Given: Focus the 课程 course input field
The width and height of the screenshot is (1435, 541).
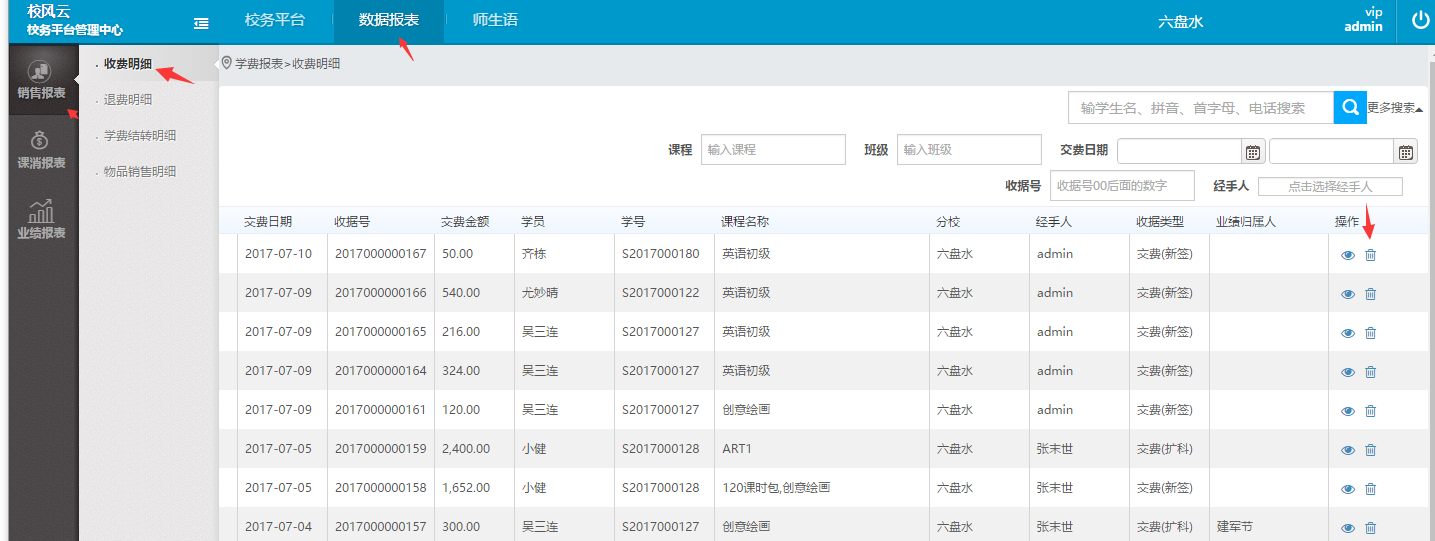Looking at the screenshot, I should (773, 150).
